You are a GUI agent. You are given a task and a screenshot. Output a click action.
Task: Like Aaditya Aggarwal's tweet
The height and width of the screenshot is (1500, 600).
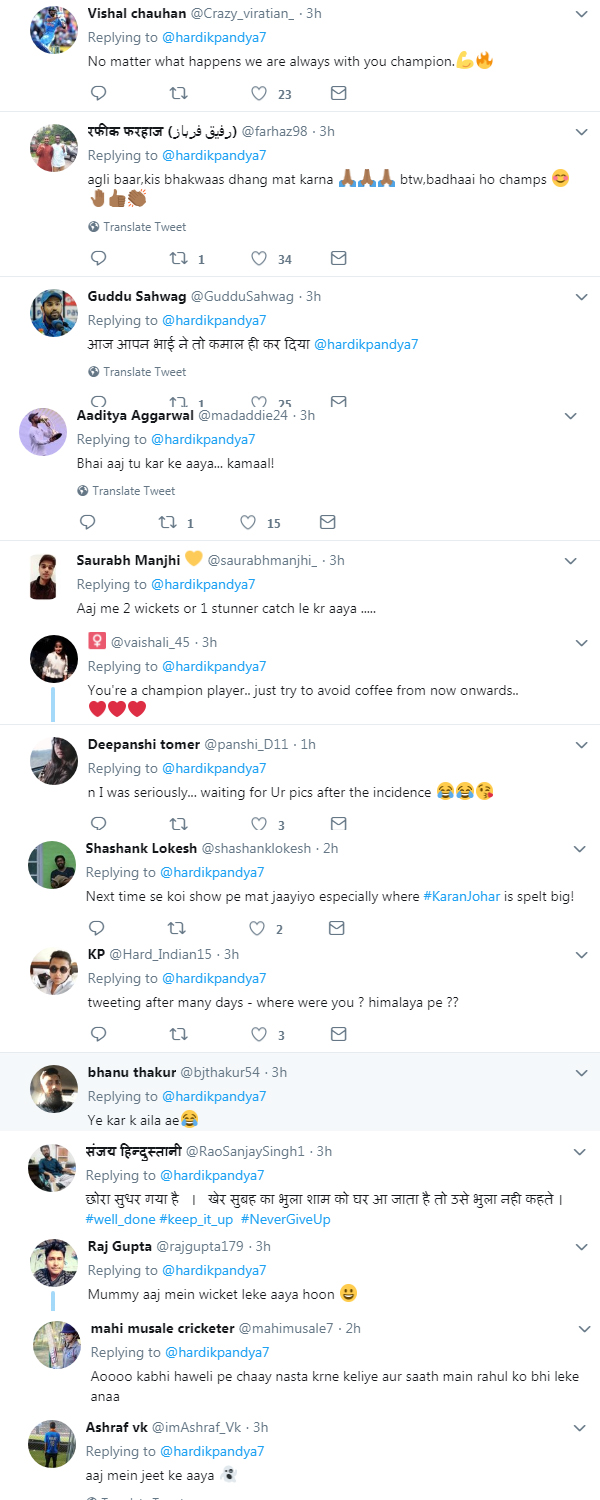coord(248,522)
